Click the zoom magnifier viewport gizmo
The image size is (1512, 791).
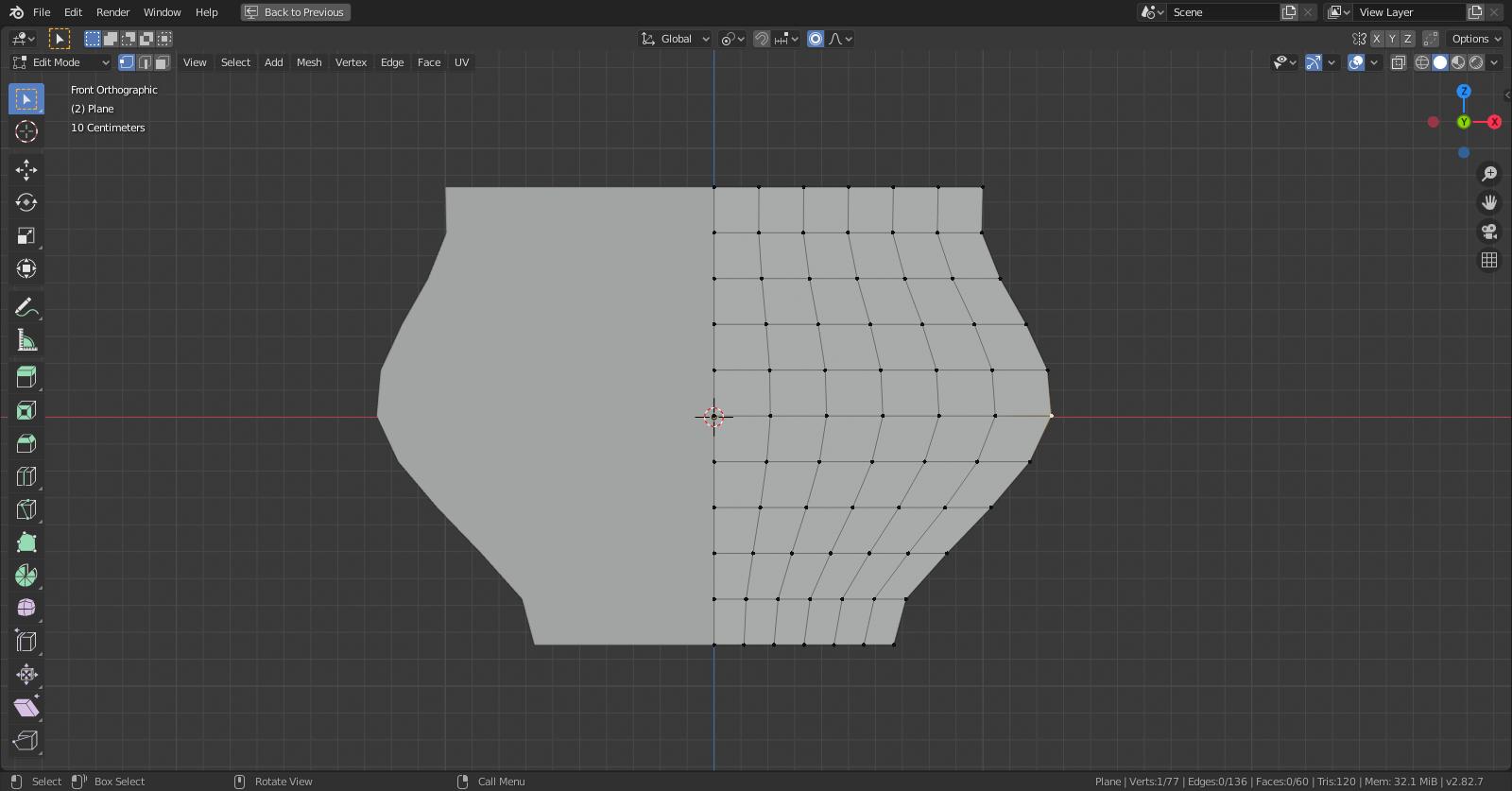pos(1489,174)
